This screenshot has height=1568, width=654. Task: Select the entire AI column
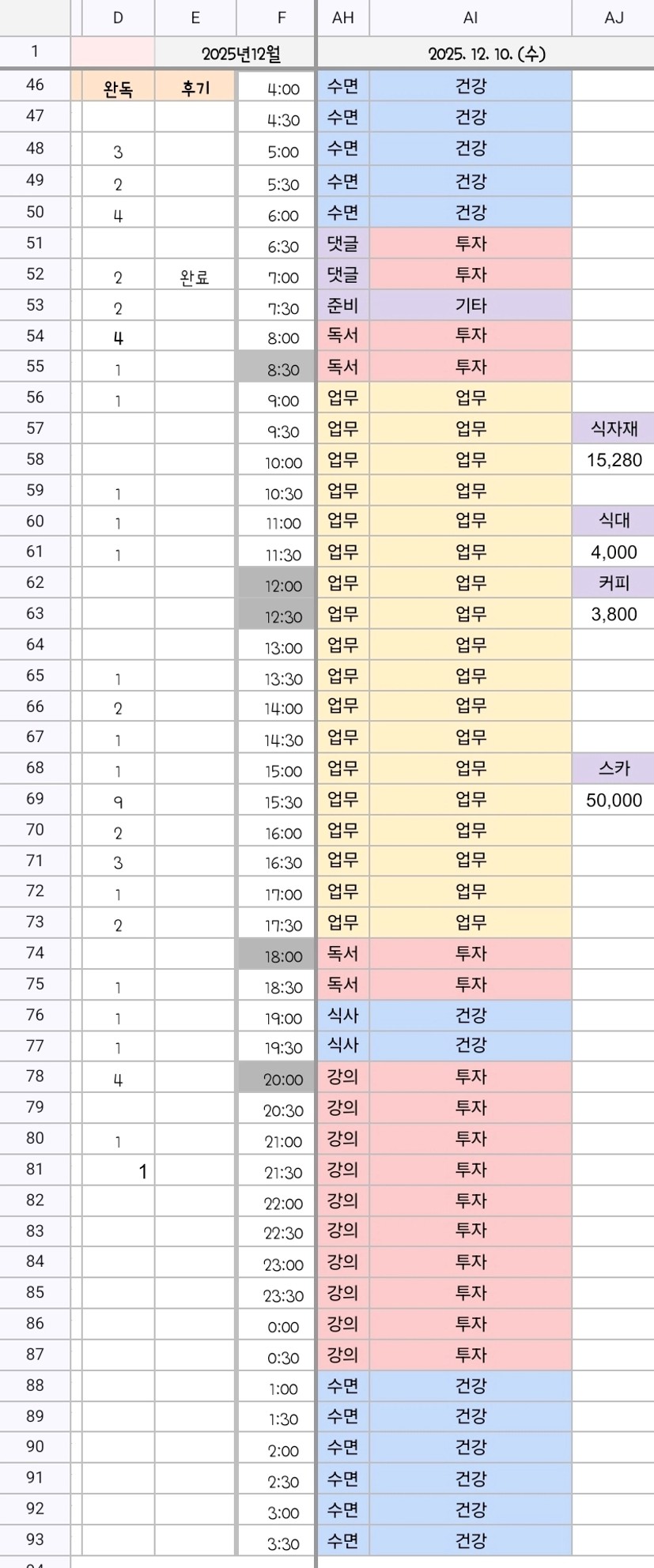click(470, 17)
